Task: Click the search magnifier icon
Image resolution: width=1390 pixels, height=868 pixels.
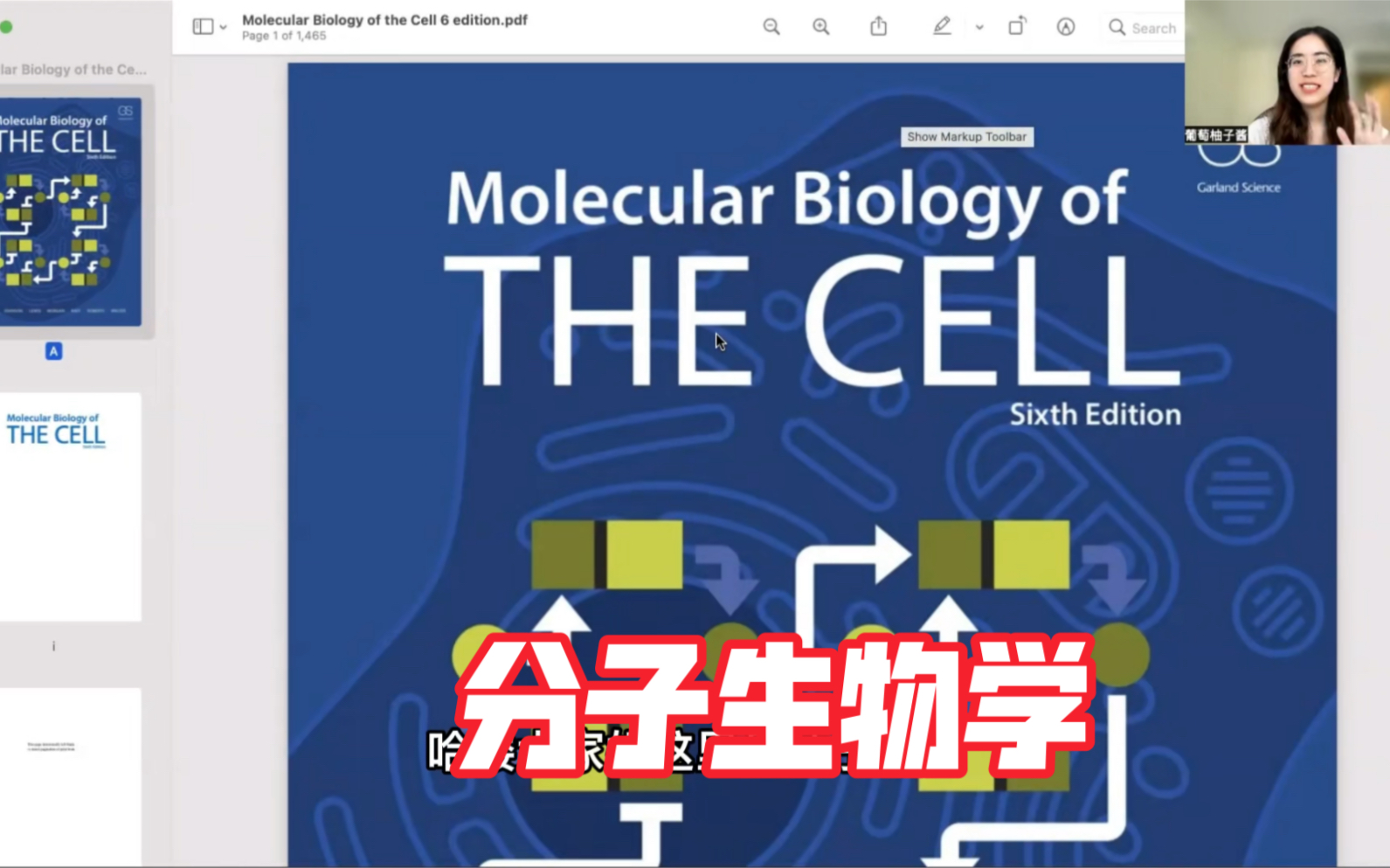Action: point(1117,27)
